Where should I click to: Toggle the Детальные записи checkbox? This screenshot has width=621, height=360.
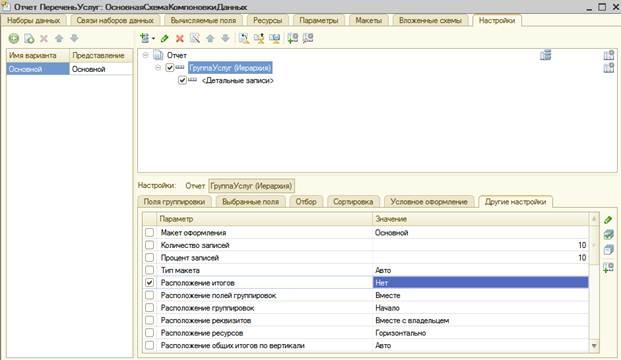click(182, 80)
